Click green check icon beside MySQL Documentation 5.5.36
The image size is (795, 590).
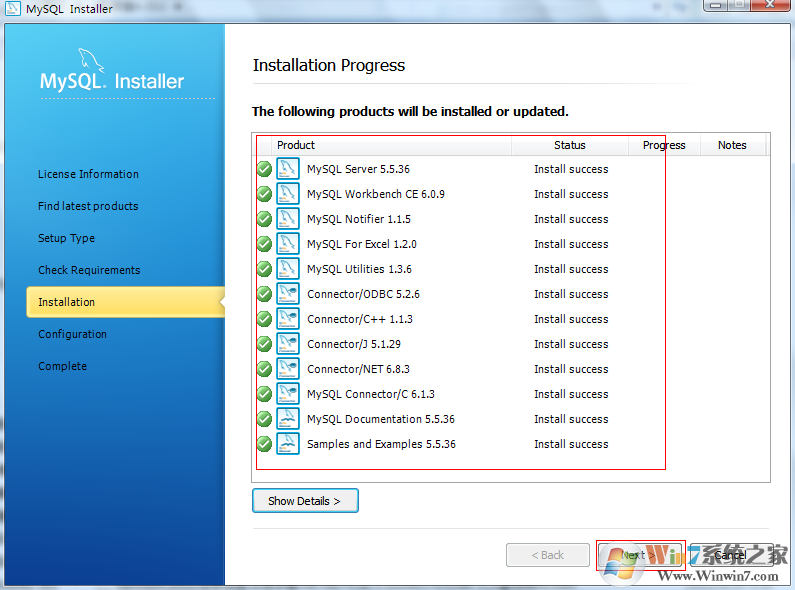264,419
